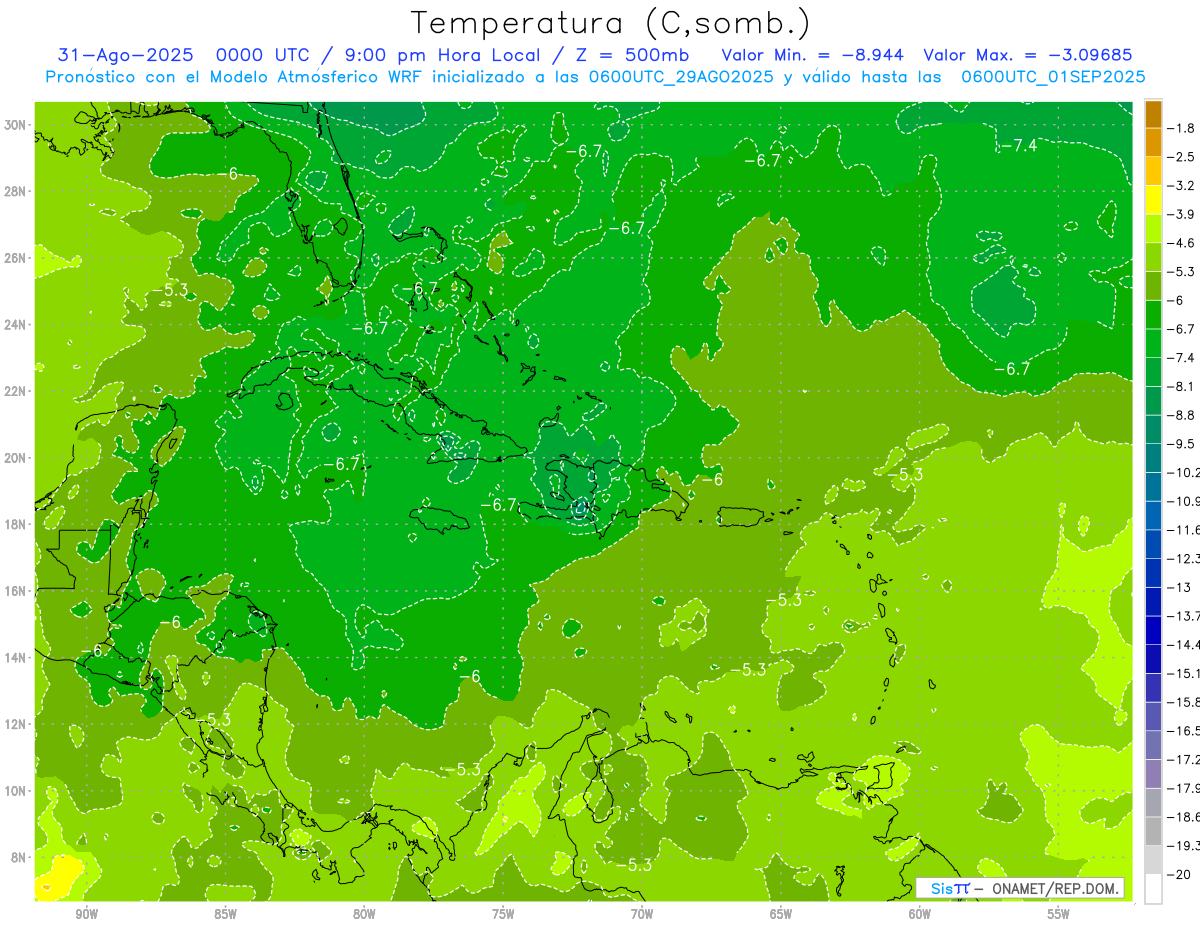Viewport: 1200px width, 927px height.
Task: Click colorbar label "-2.5"
Action: [1183, 157]
